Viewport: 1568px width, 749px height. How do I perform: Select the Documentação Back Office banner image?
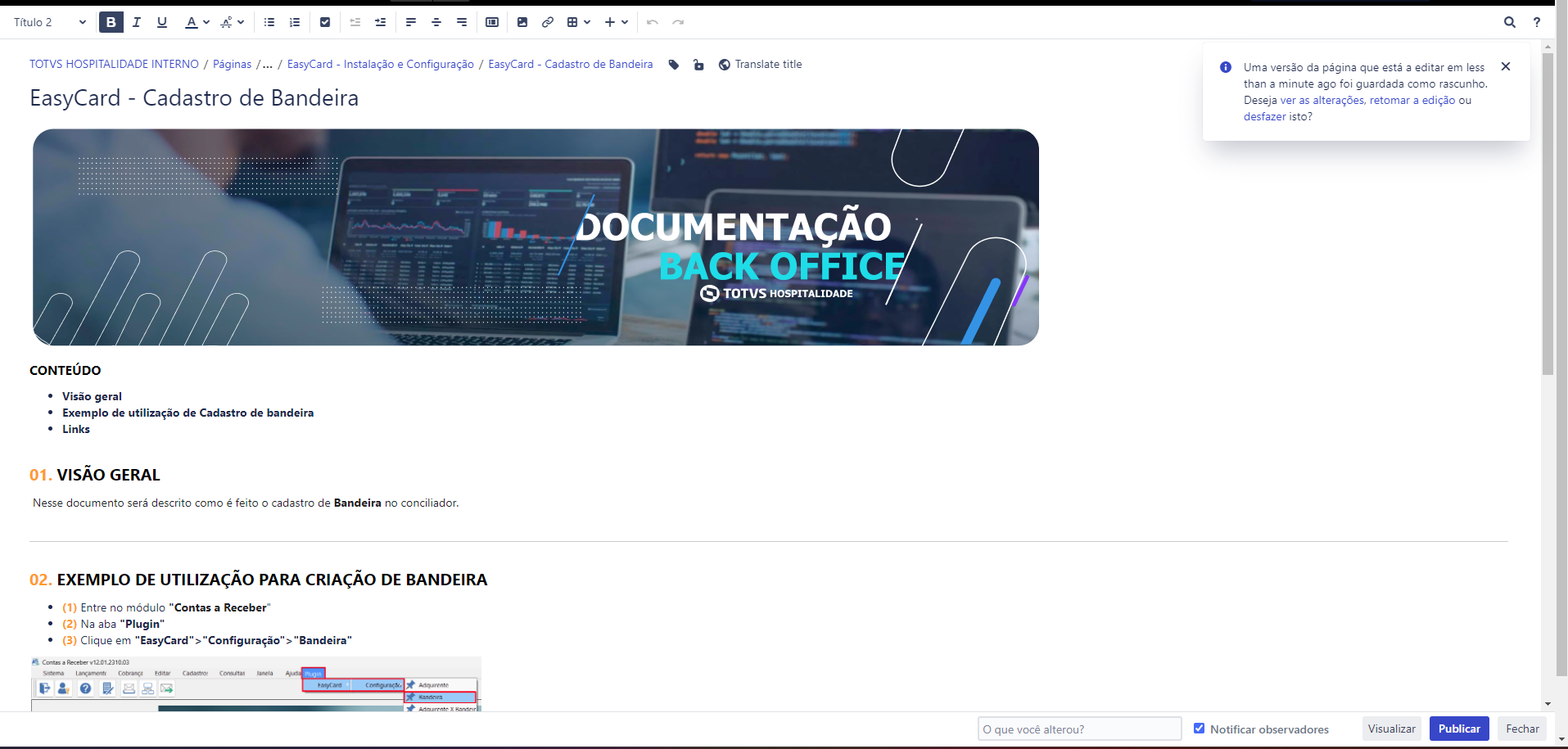535,237
